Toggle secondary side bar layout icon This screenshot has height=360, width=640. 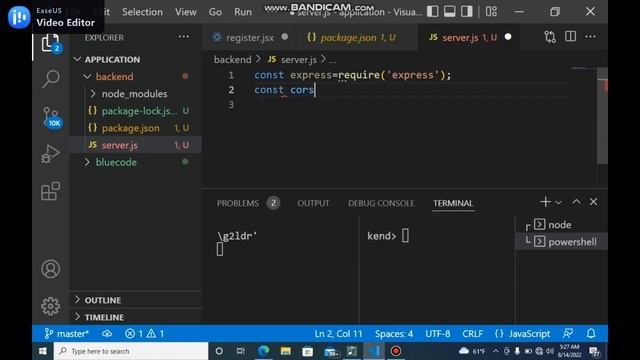pos(467,11)
